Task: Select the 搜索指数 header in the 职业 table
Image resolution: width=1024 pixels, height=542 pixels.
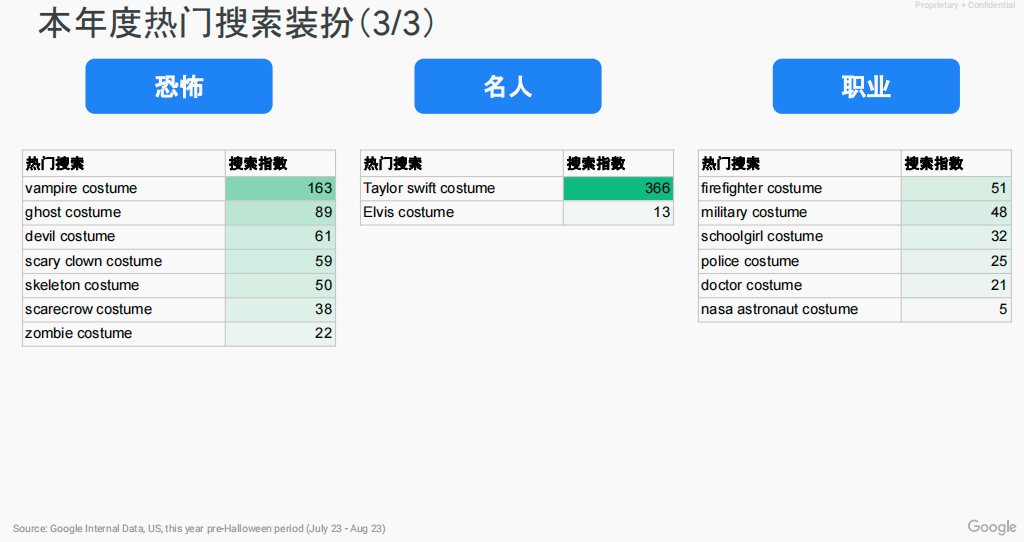Action: [x=956, y=163]
